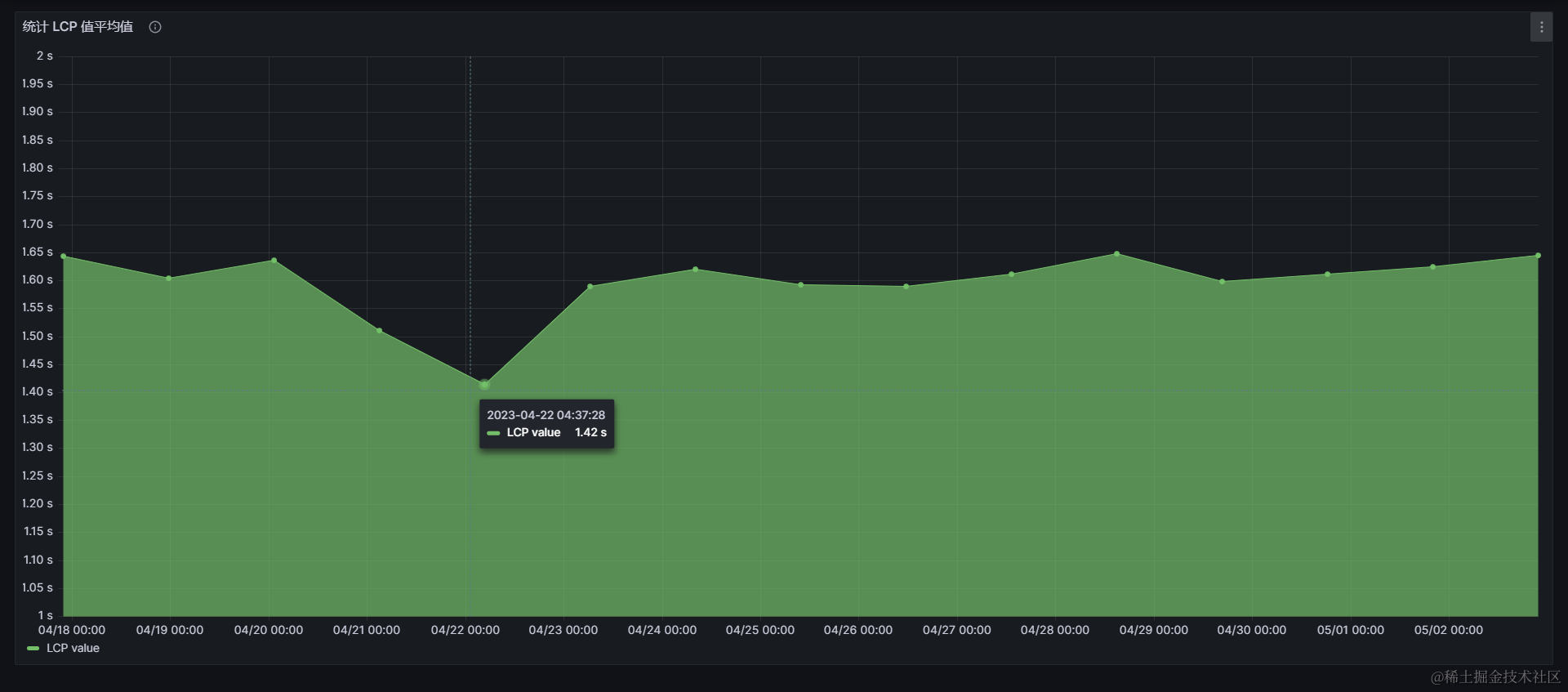Click the tooltip showing 2023-04-22 04:37:28

tap(546, 423)
